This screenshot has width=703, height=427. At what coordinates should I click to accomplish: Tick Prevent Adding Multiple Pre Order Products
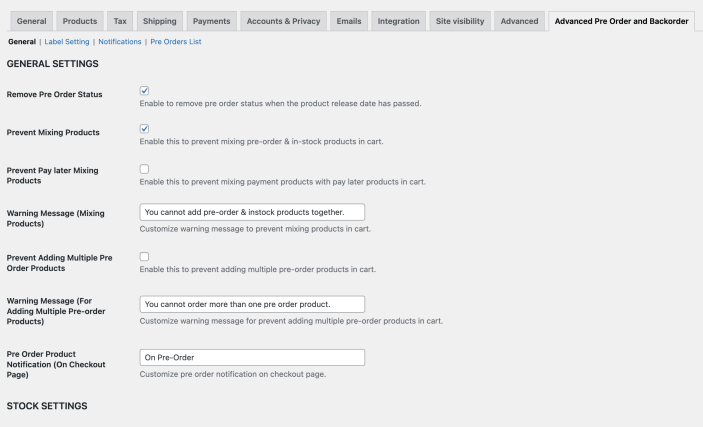click(x=144, y=257)
